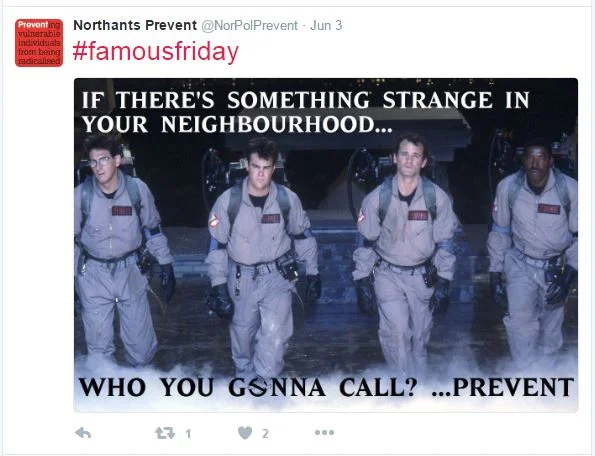Retweet this post using the retweet icon
595x456 pixels.
tap(165, 433)
